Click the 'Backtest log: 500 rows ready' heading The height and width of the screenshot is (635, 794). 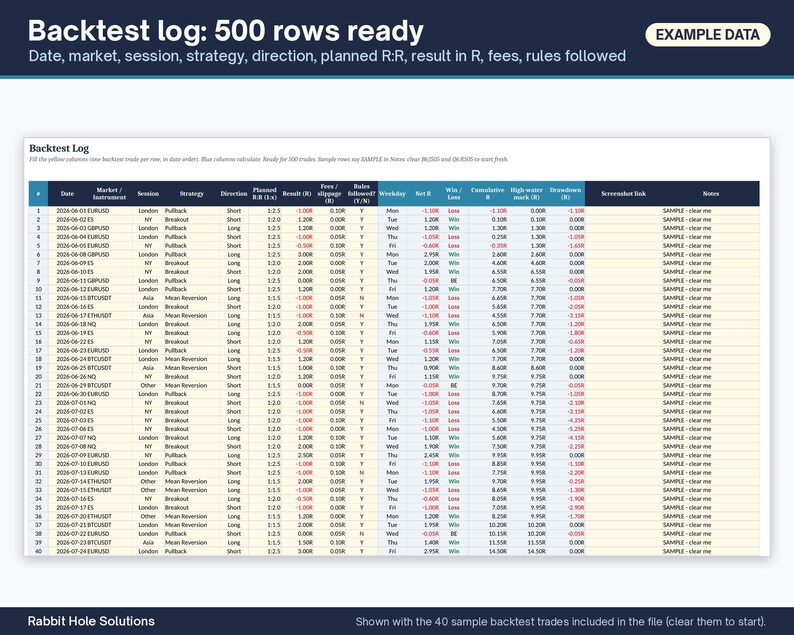(x=226, y=30)
